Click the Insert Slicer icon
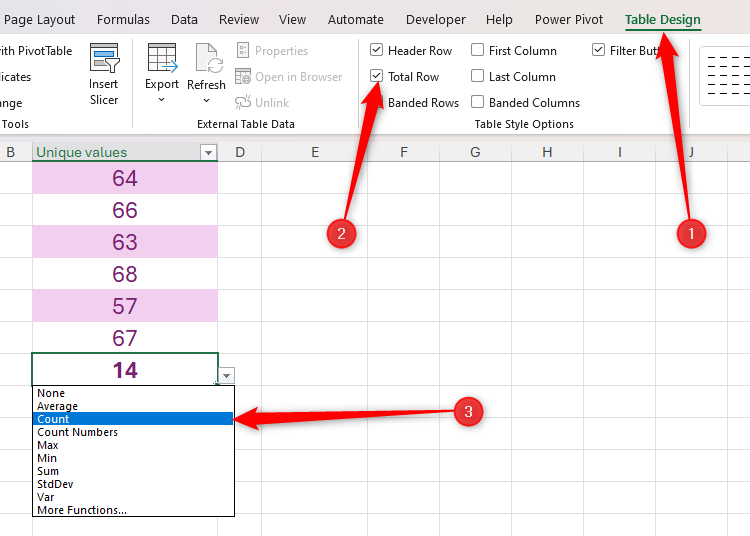 pyautogui.click(x=104, y=60)
